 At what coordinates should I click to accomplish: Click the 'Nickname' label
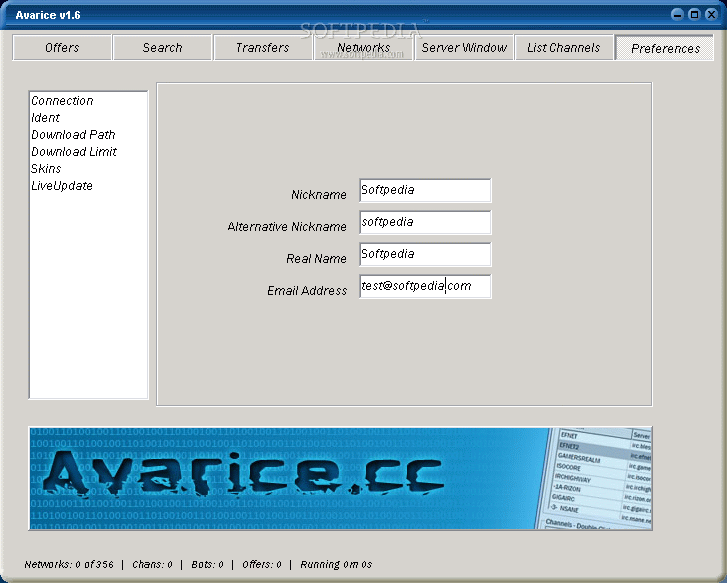click(319, 195)
